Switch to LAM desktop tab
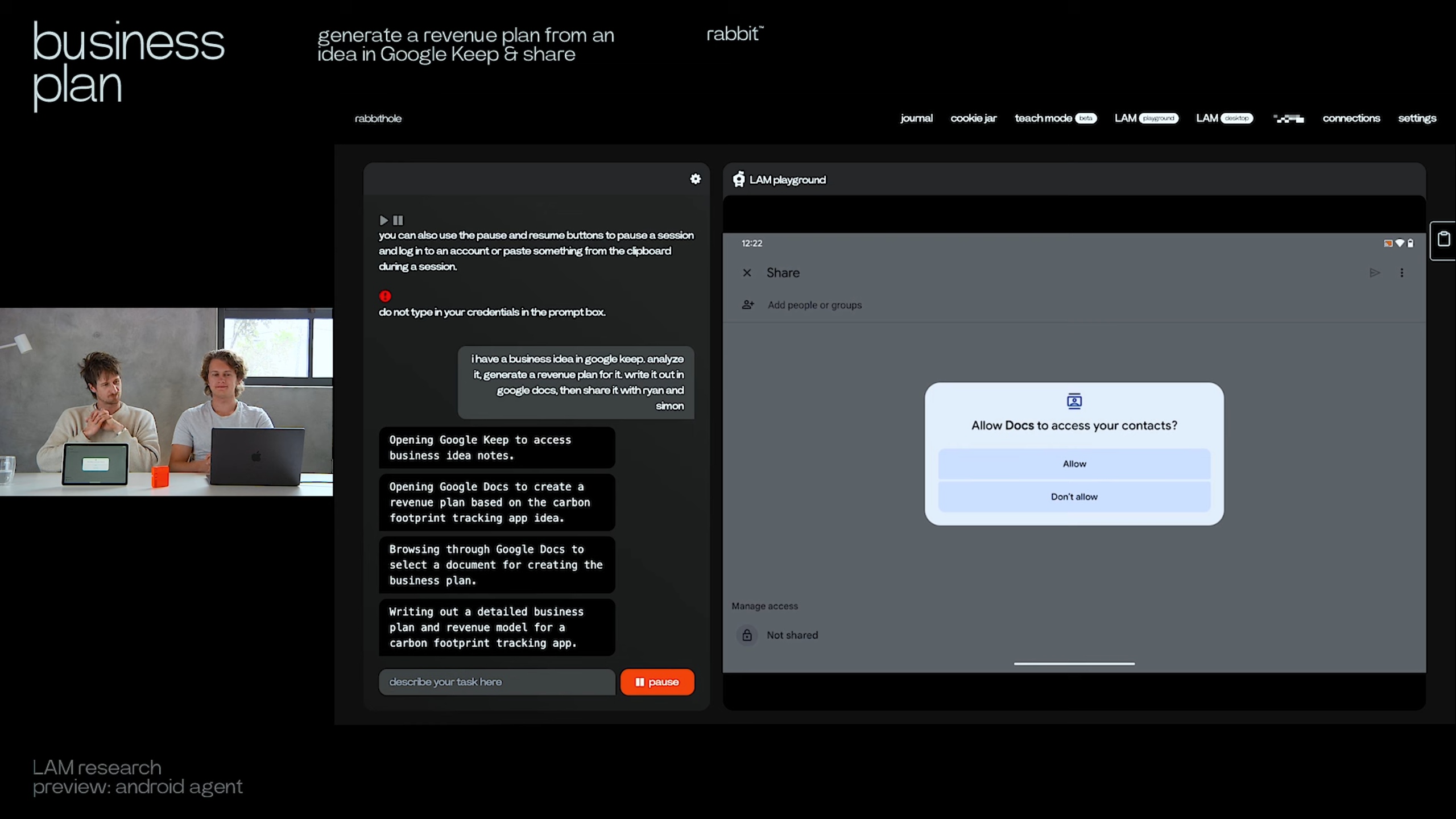Image resolution: width=1456 pixels, height=819 pixels. click(1224, 118)
